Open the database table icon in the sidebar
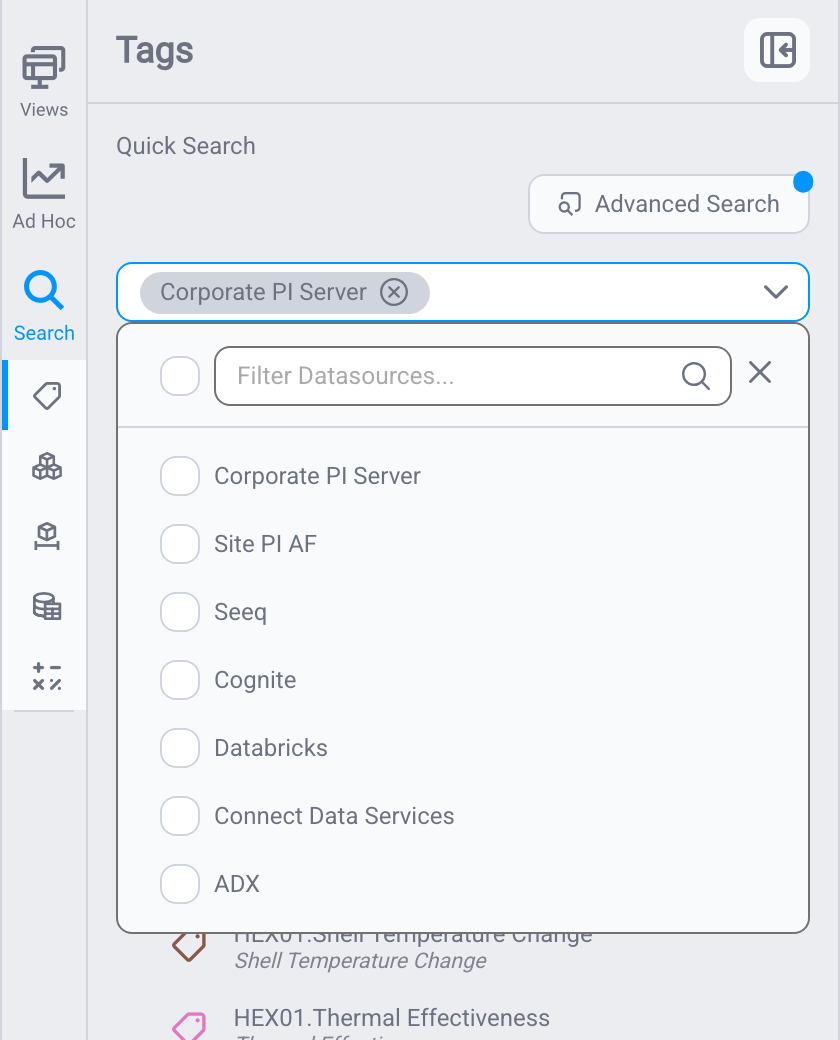Image resolution: width=840 pixels, height=1040 pixels. (47, 606)
